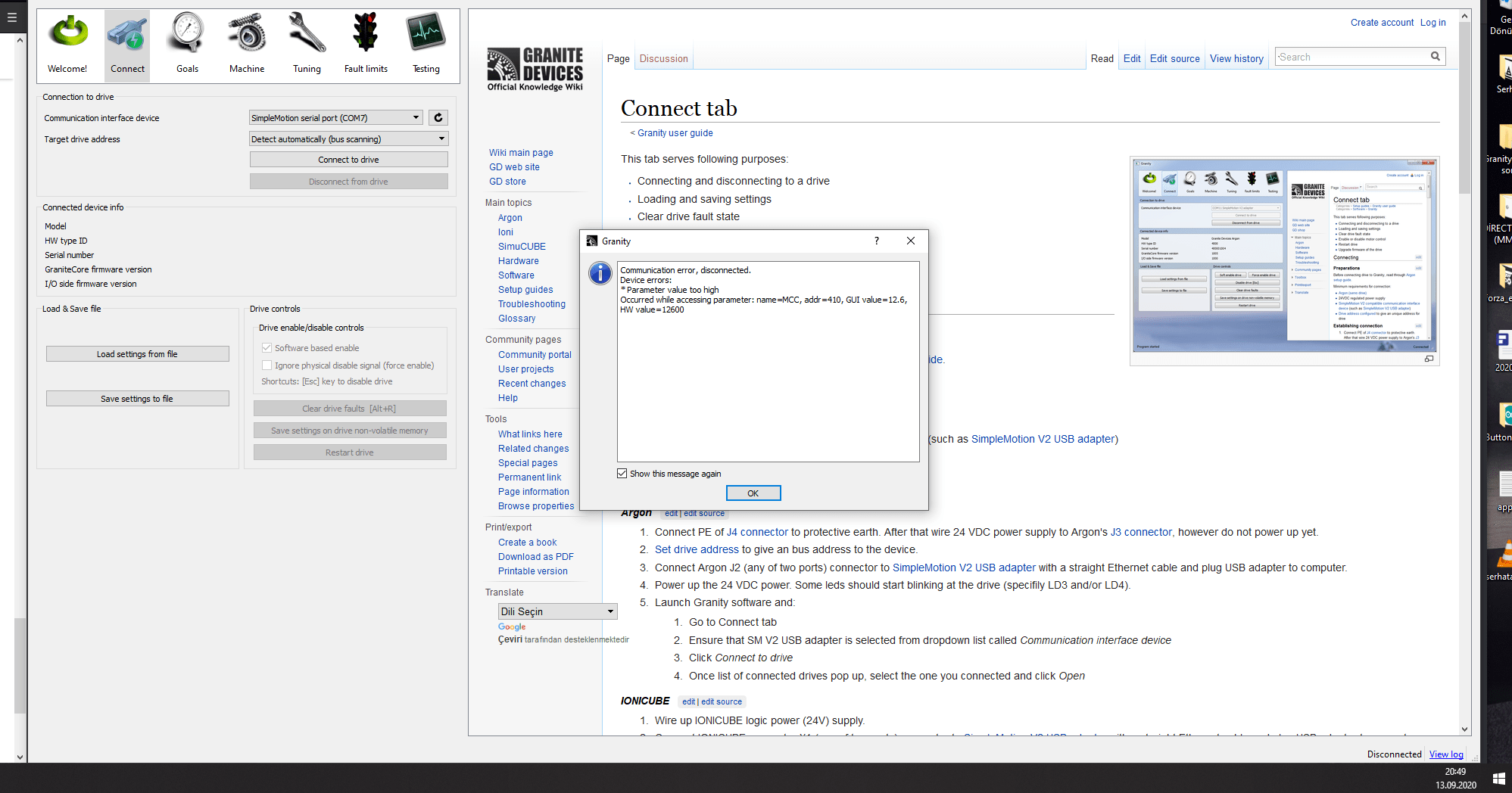This screenshot has height=793, width=1512.
Task: Open Target drive address dropdown
Action: tap(349, 138)
